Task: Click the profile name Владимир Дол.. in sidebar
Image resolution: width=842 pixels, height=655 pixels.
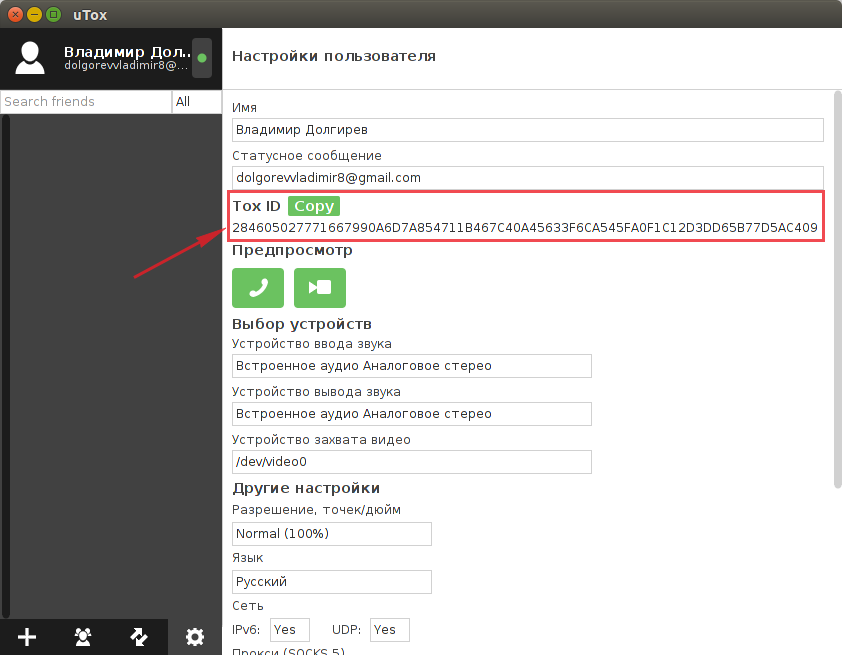Action: [x=127, y=52]
